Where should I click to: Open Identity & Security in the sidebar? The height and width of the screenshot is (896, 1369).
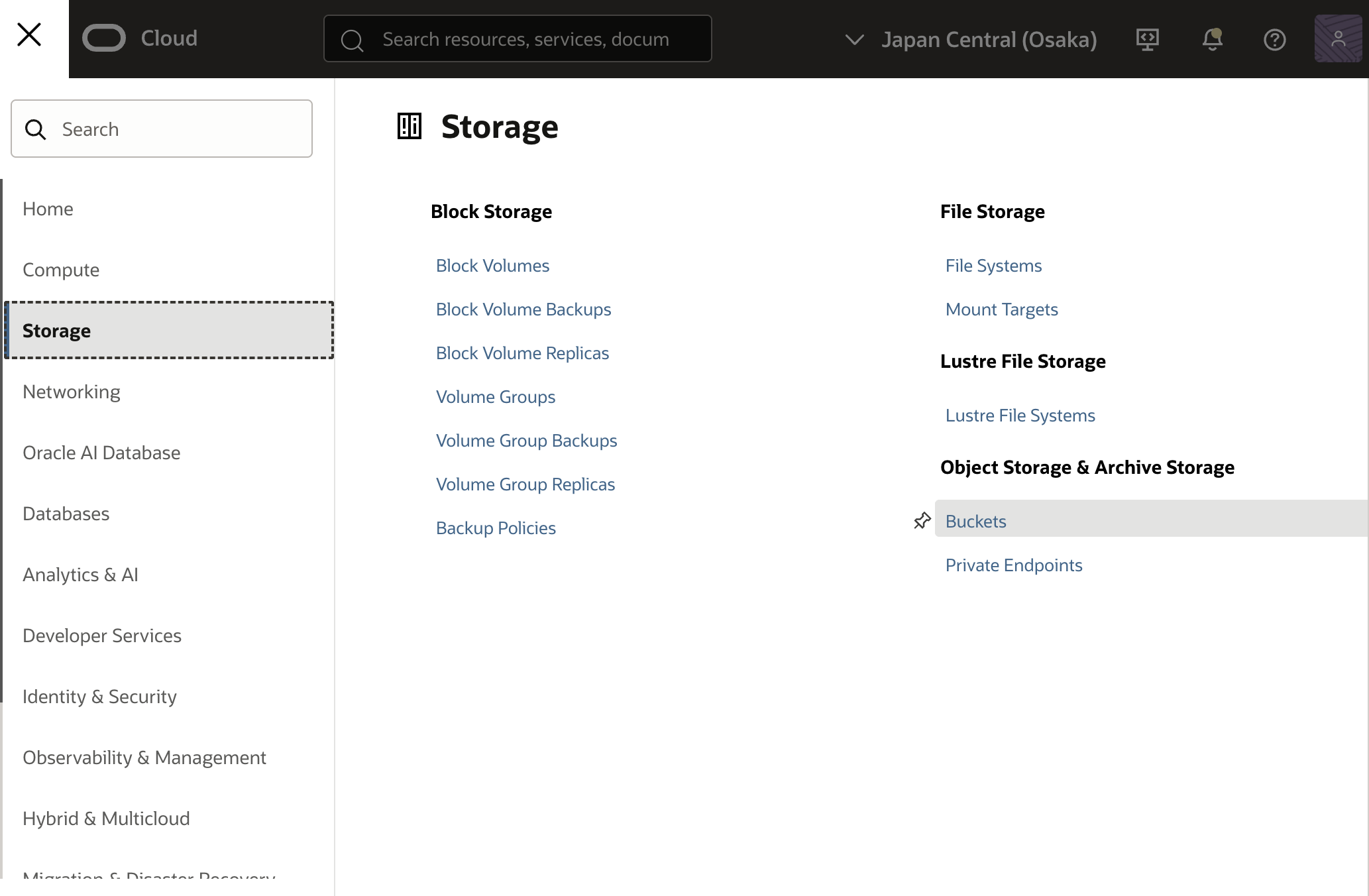[99, 697]
